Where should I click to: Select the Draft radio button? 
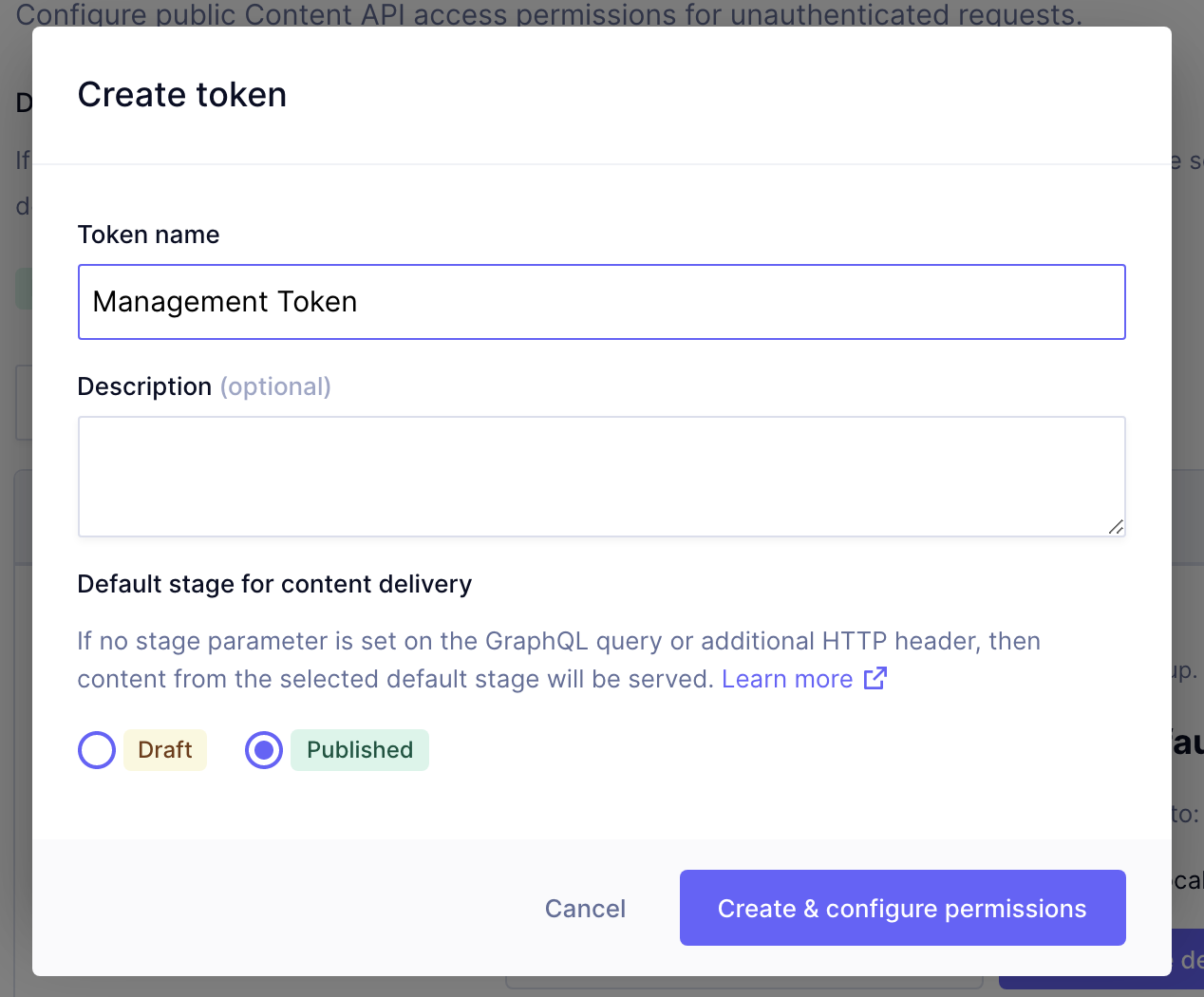(96, 749)
